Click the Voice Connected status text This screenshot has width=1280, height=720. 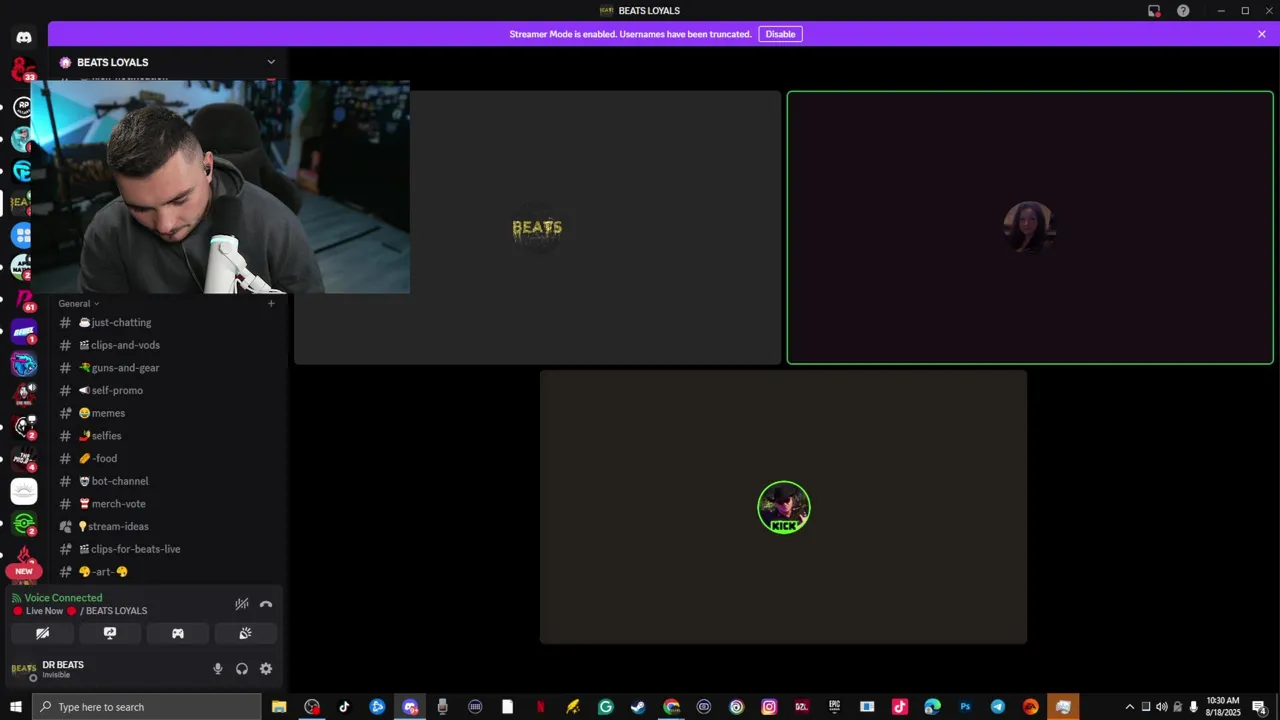pyautogui.click(x=63, y=598)
